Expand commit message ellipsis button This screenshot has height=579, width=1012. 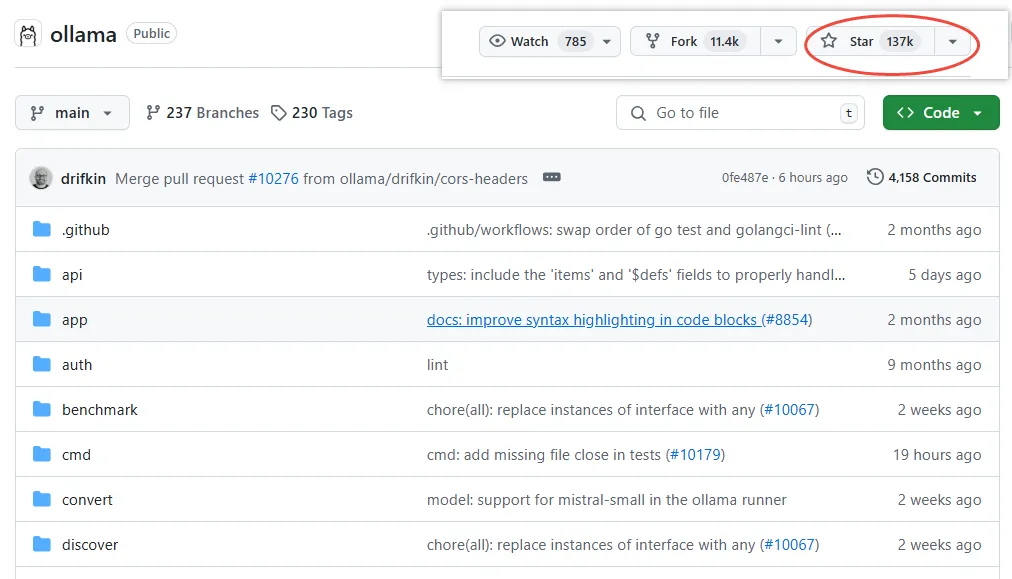(552, 178)
